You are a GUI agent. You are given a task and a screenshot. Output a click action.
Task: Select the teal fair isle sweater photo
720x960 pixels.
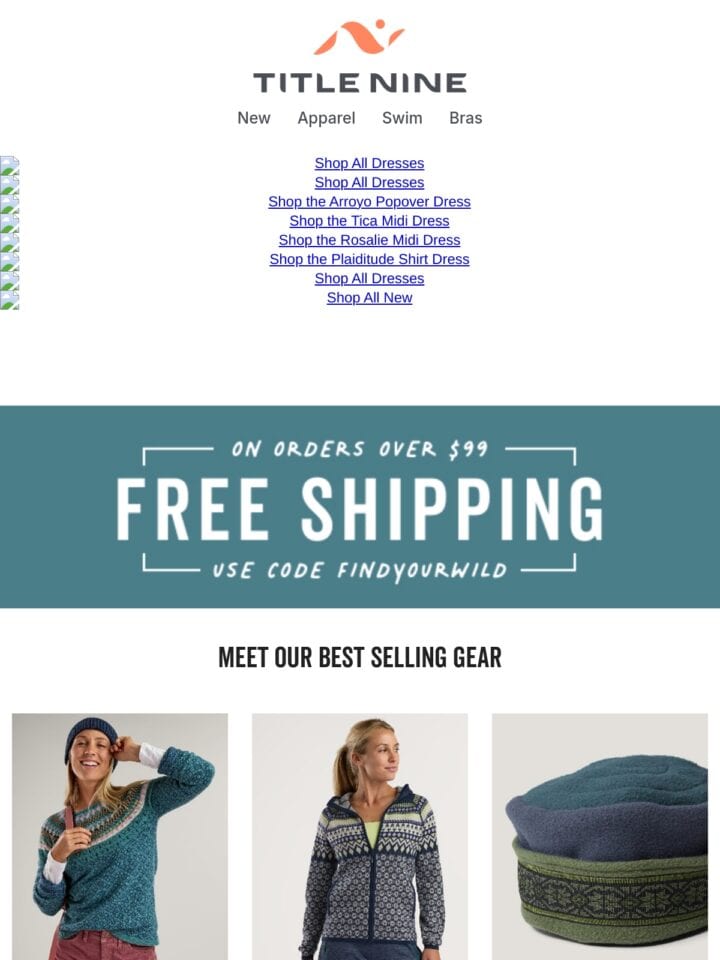point(120,836)
